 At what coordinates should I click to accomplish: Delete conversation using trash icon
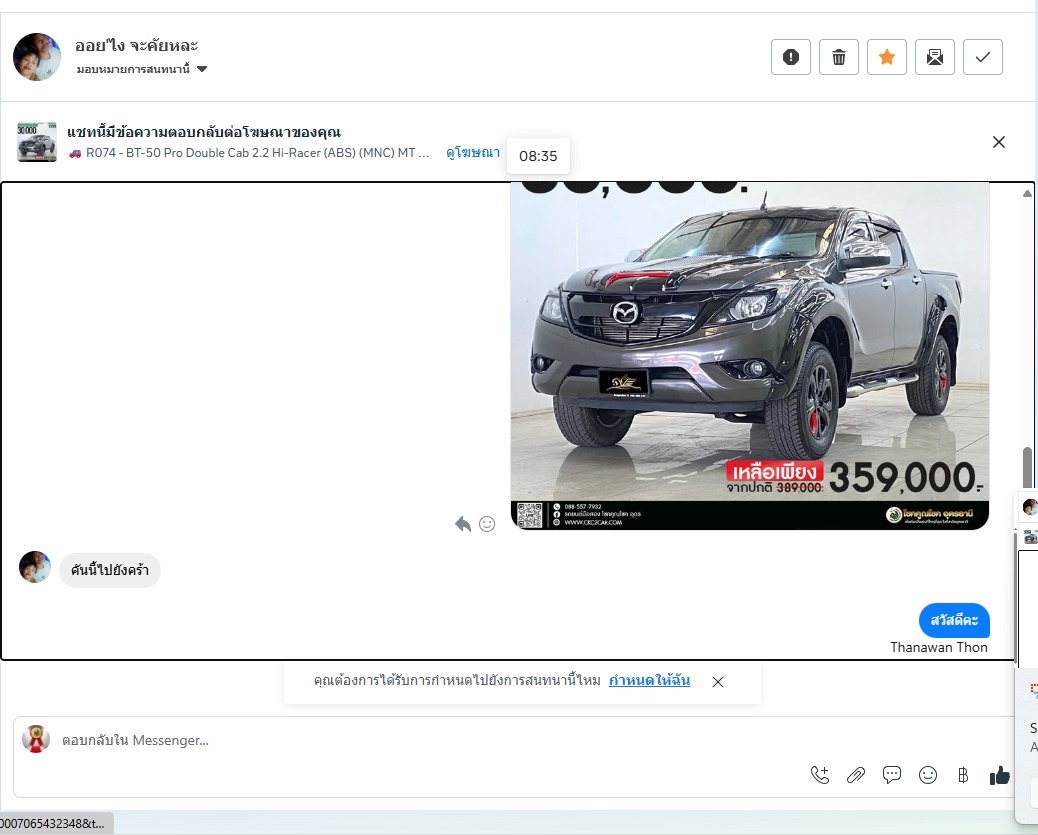[x=839, y=57]
